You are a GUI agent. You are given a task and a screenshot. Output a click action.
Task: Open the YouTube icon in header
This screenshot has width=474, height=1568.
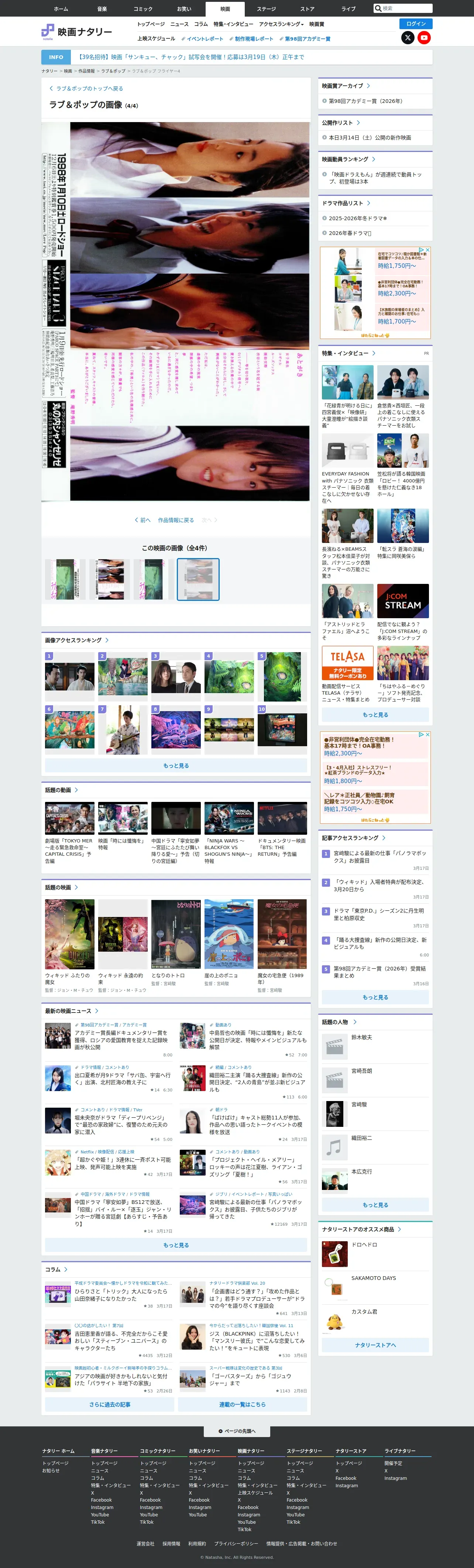pos(424,38)
